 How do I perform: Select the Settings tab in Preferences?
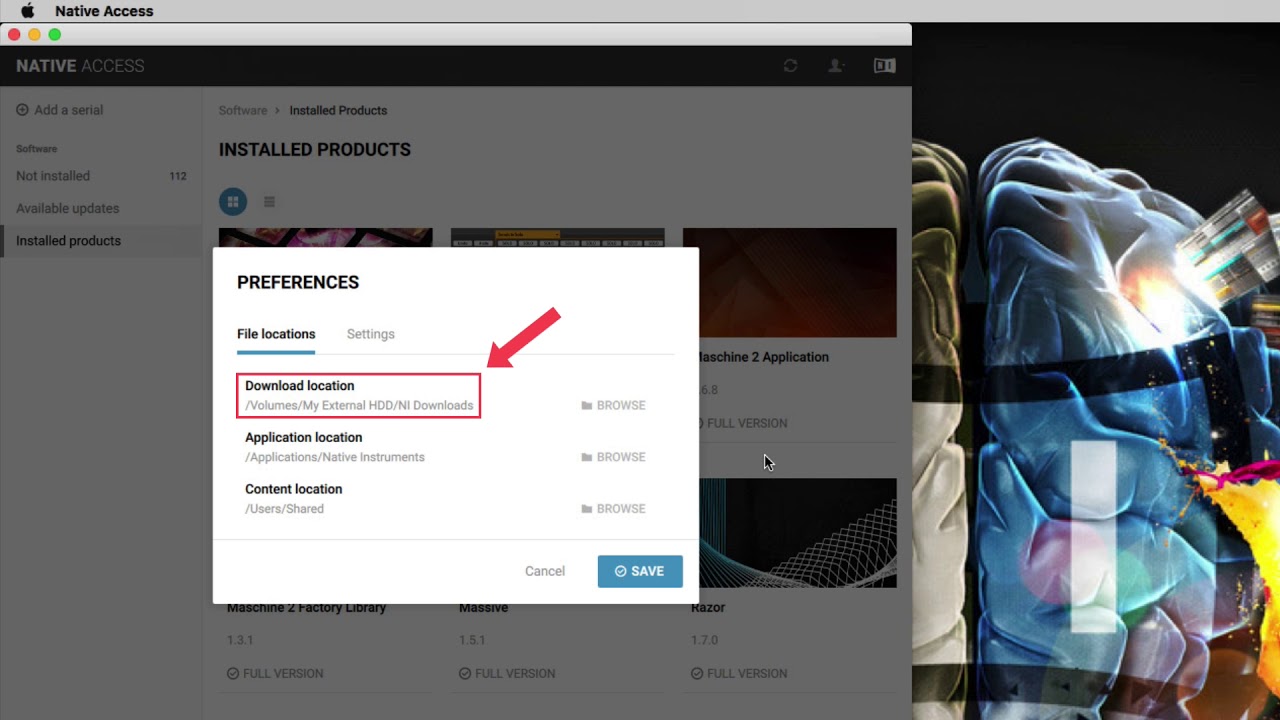pos(371,334)
